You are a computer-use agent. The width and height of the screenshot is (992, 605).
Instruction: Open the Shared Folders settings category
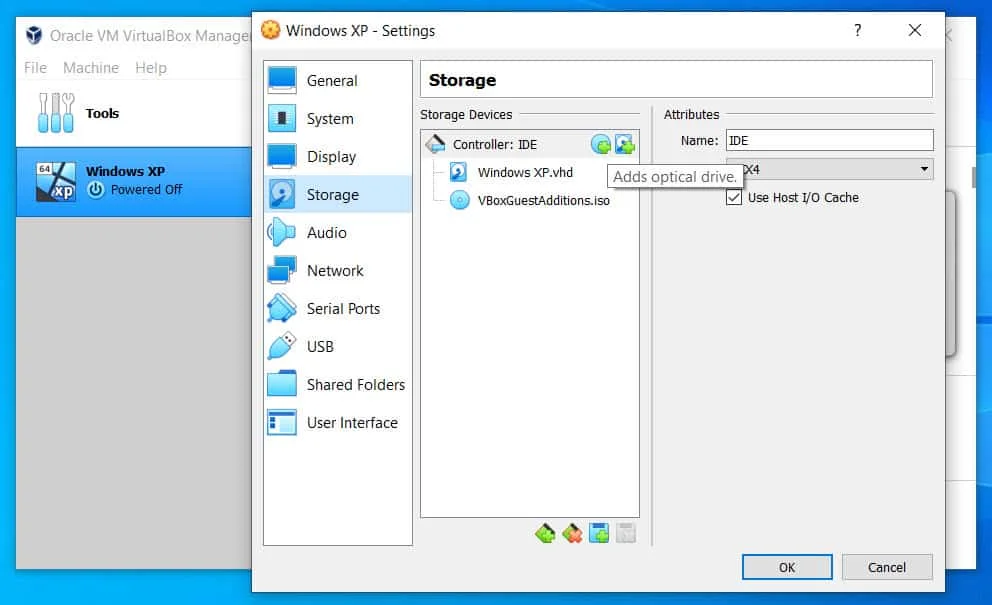pos(337,384)
